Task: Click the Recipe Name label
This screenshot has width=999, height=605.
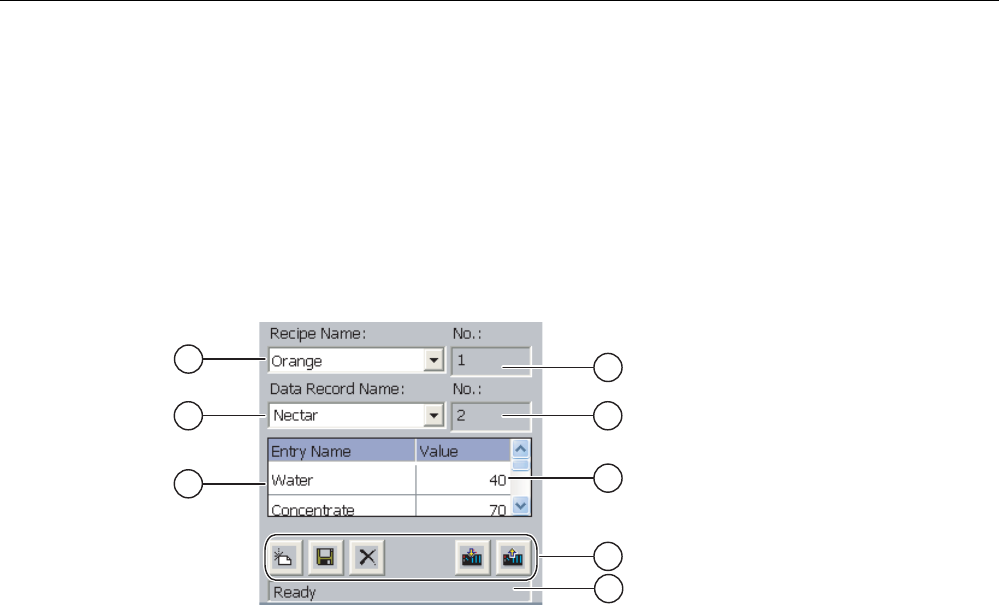Action: click(318, 334)
